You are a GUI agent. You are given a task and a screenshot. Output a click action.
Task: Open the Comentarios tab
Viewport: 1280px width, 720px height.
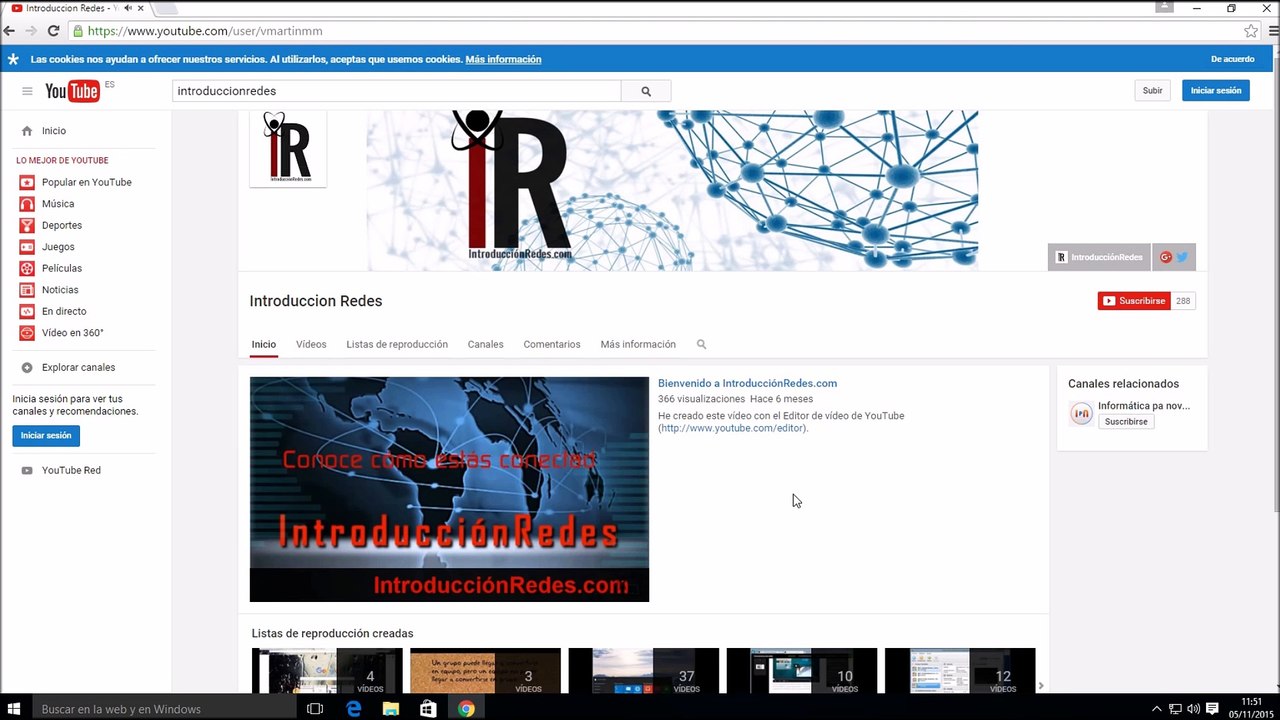point(552,344)
